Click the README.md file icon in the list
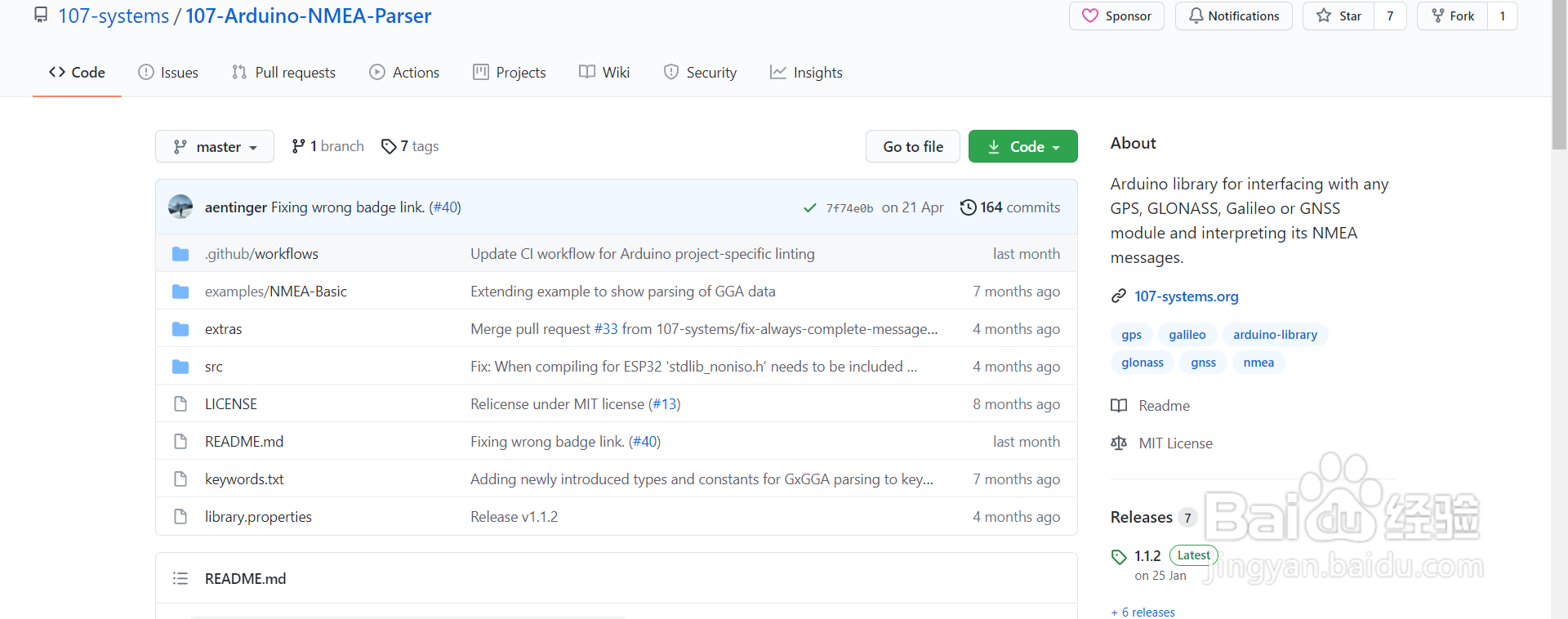Viewport: 1568px width, 619px height. click(x=180, y=442)
